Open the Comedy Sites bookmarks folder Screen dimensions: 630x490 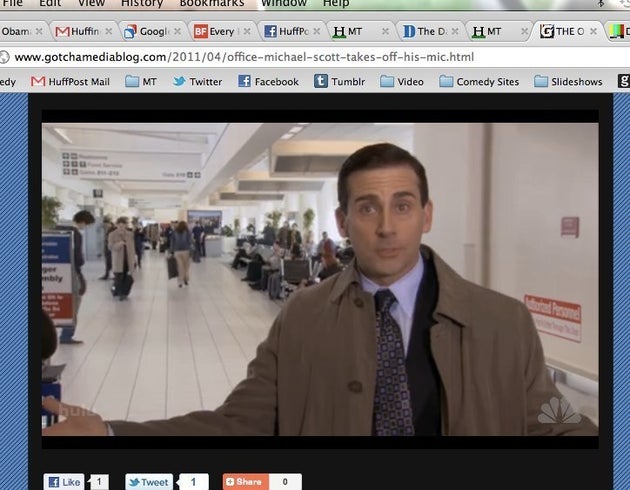pyautogui.click(x=479, y=82)
